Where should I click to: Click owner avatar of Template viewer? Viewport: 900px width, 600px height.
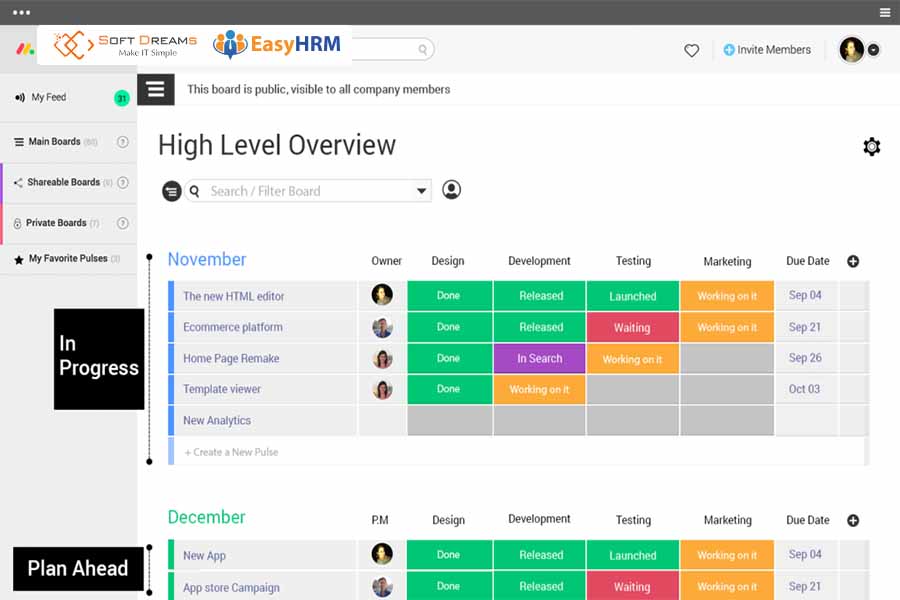point(382,389)
